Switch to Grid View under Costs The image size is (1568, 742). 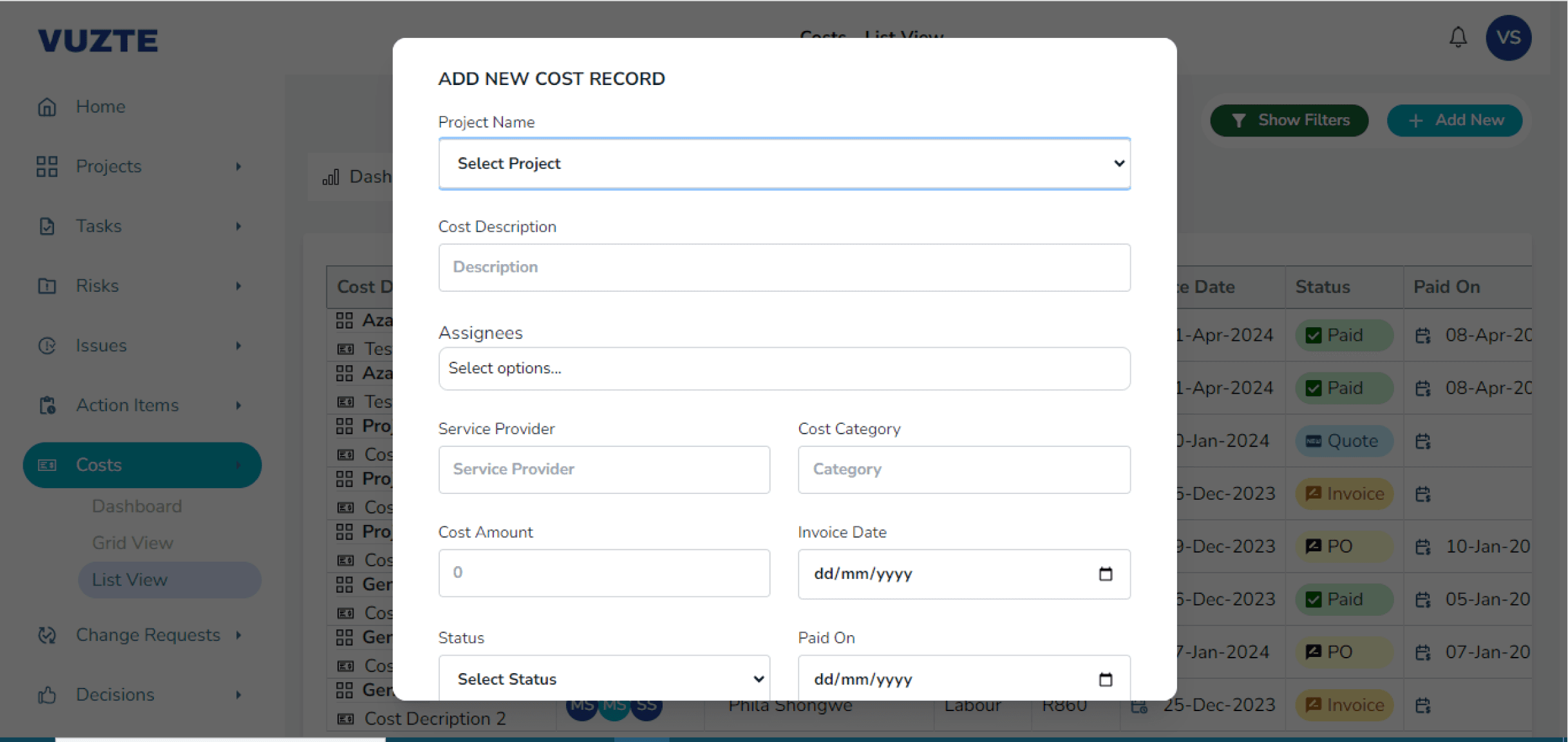tap(132, 542)
